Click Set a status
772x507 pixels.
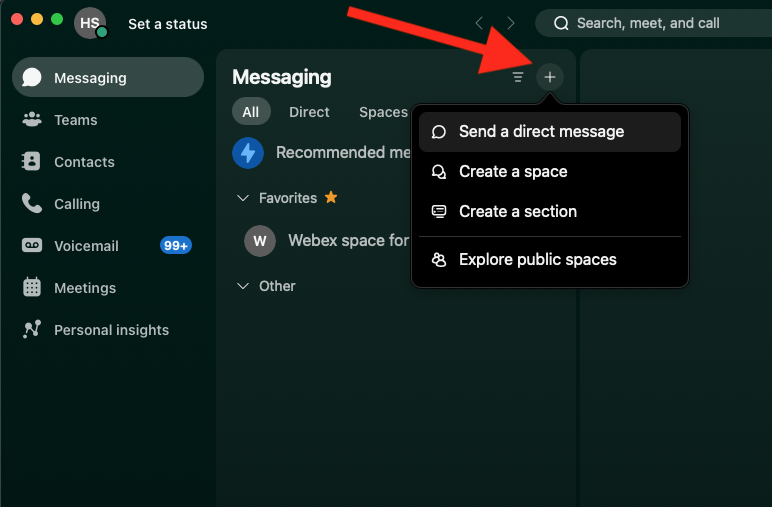point(168,24)
